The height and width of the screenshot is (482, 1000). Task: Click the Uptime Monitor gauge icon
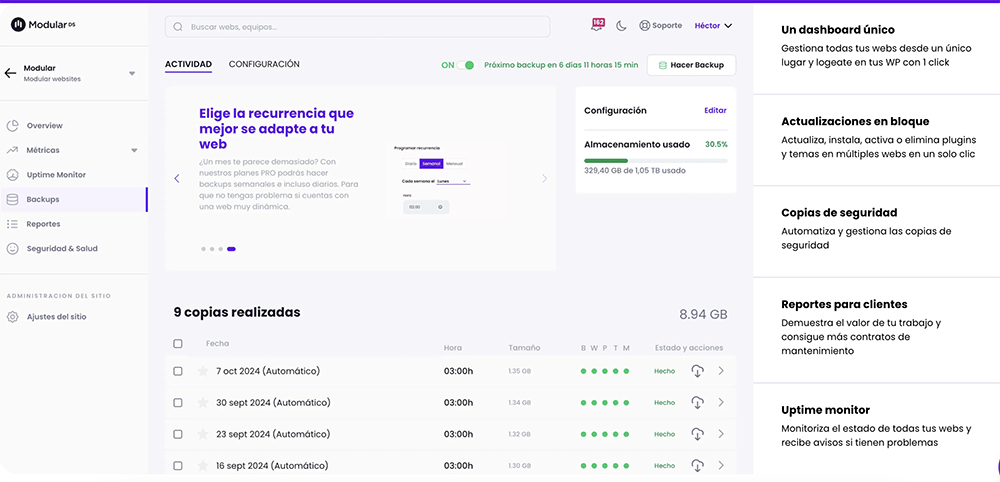pos(12,175)
